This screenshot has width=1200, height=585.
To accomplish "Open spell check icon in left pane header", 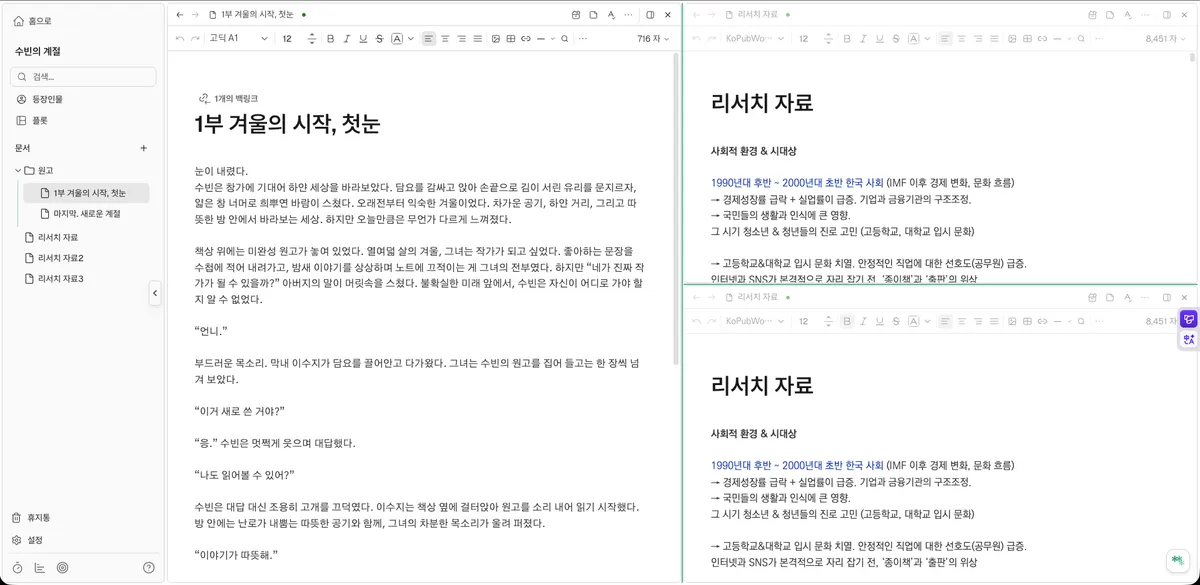I will click(x=610, y=15).
